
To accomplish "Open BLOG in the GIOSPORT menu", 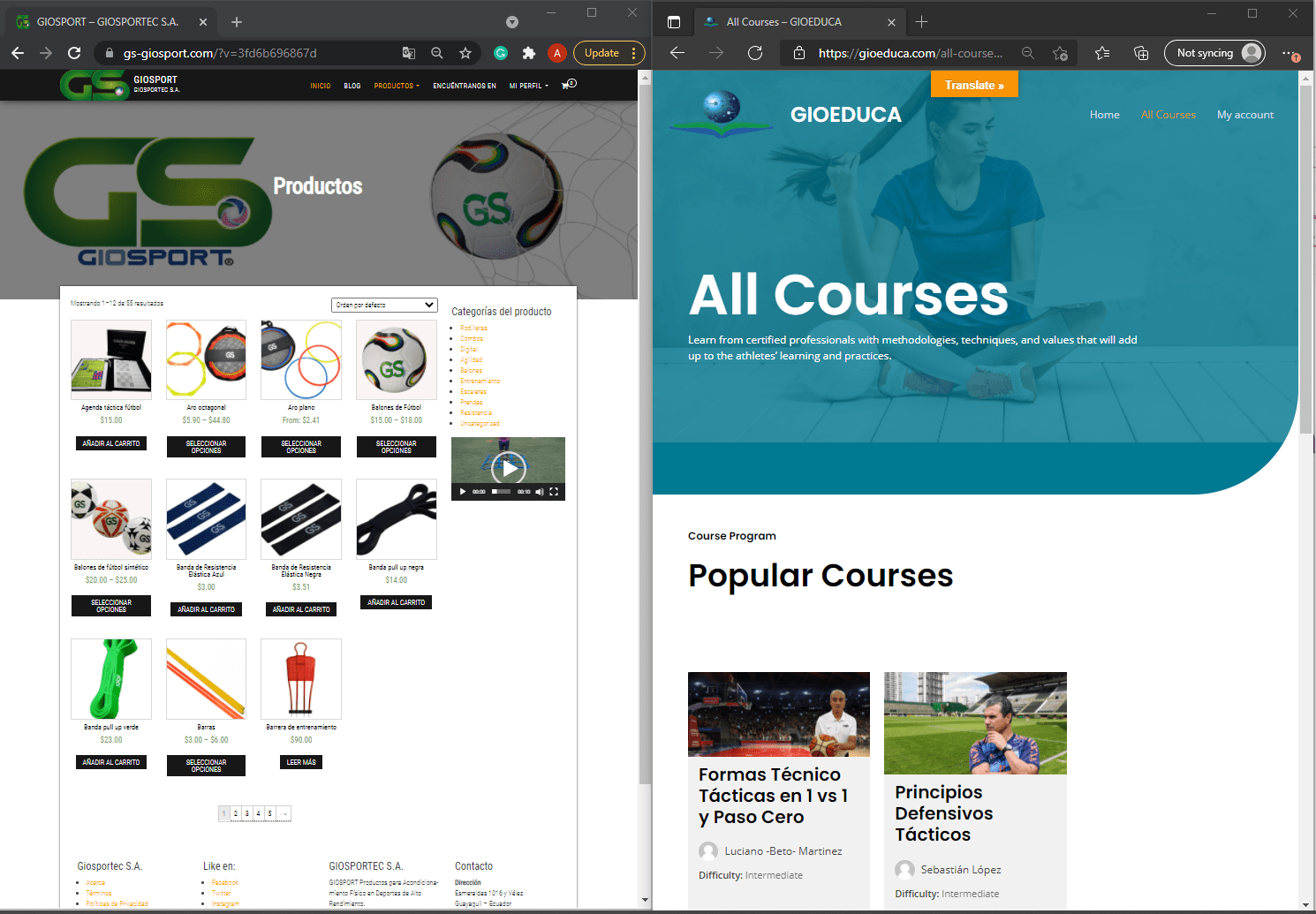I will point(352,86).
